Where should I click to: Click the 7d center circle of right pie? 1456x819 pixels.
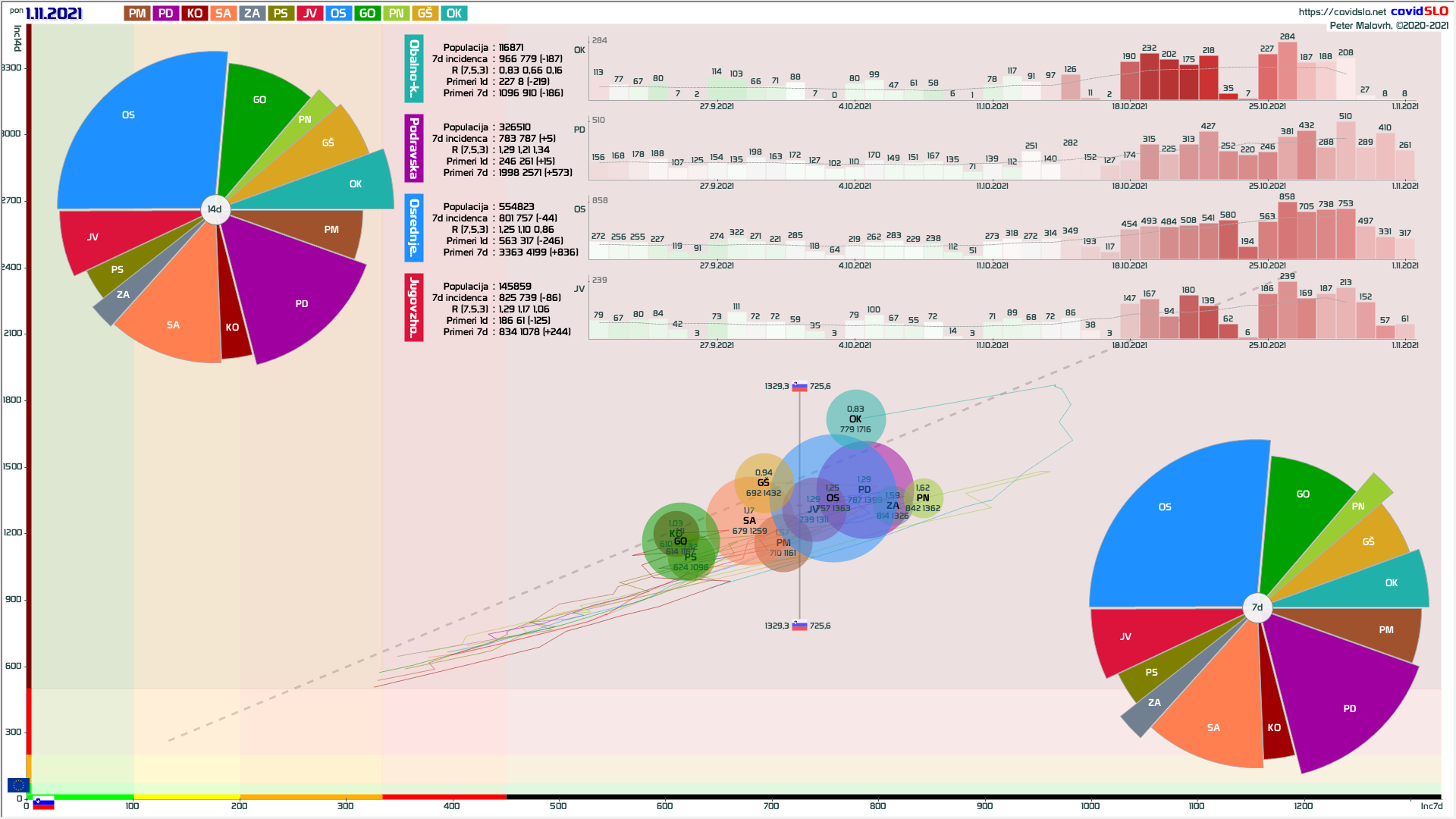click(x=1257, y=607)
